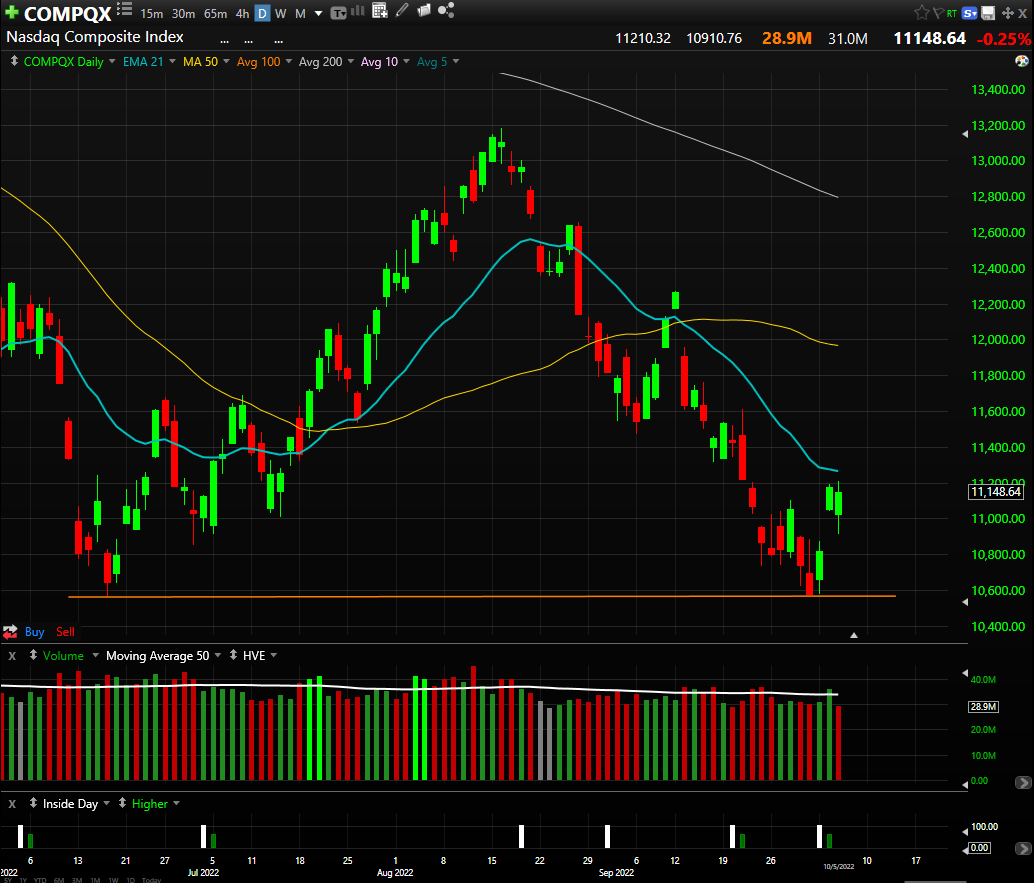This screenshot has width=1034, height=883.
Task: Expand Moving Average 50 dropdown arrow
Action: click(x=218, y=655)
